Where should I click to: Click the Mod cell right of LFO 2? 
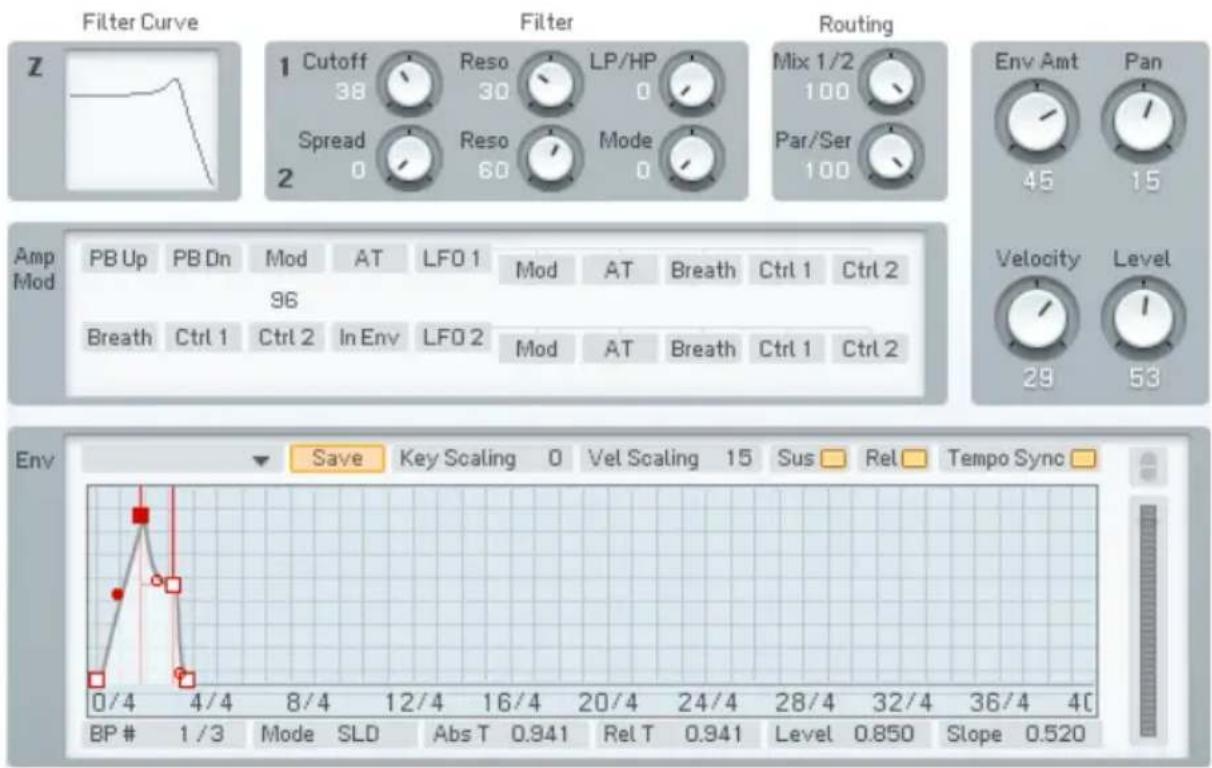coord(535,347)
